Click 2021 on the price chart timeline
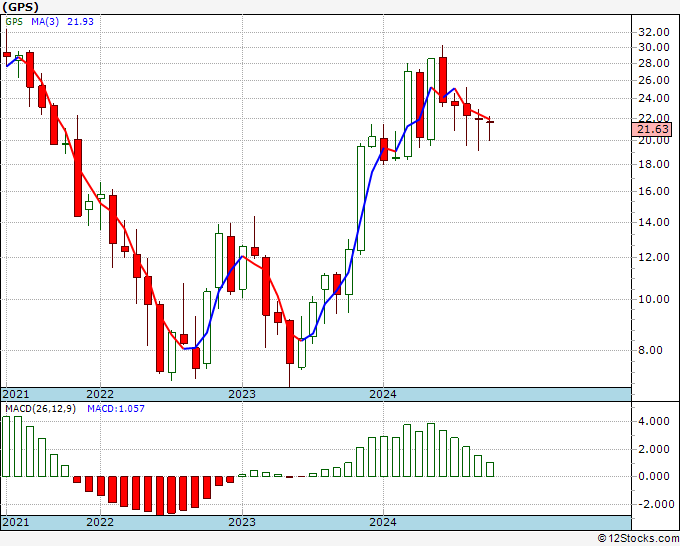Screen dimensions: 680x546 [x=16, y=394]
